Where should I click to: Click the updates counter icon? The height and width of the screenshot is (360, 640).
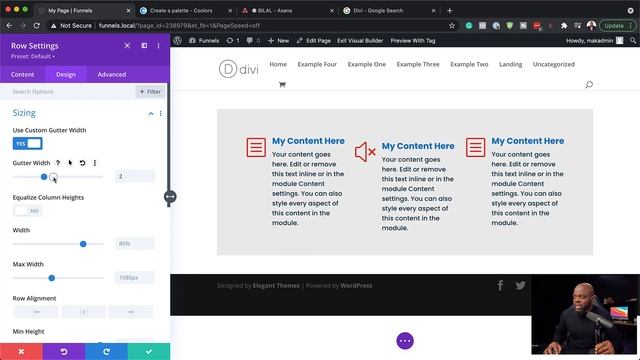[233, 40]
